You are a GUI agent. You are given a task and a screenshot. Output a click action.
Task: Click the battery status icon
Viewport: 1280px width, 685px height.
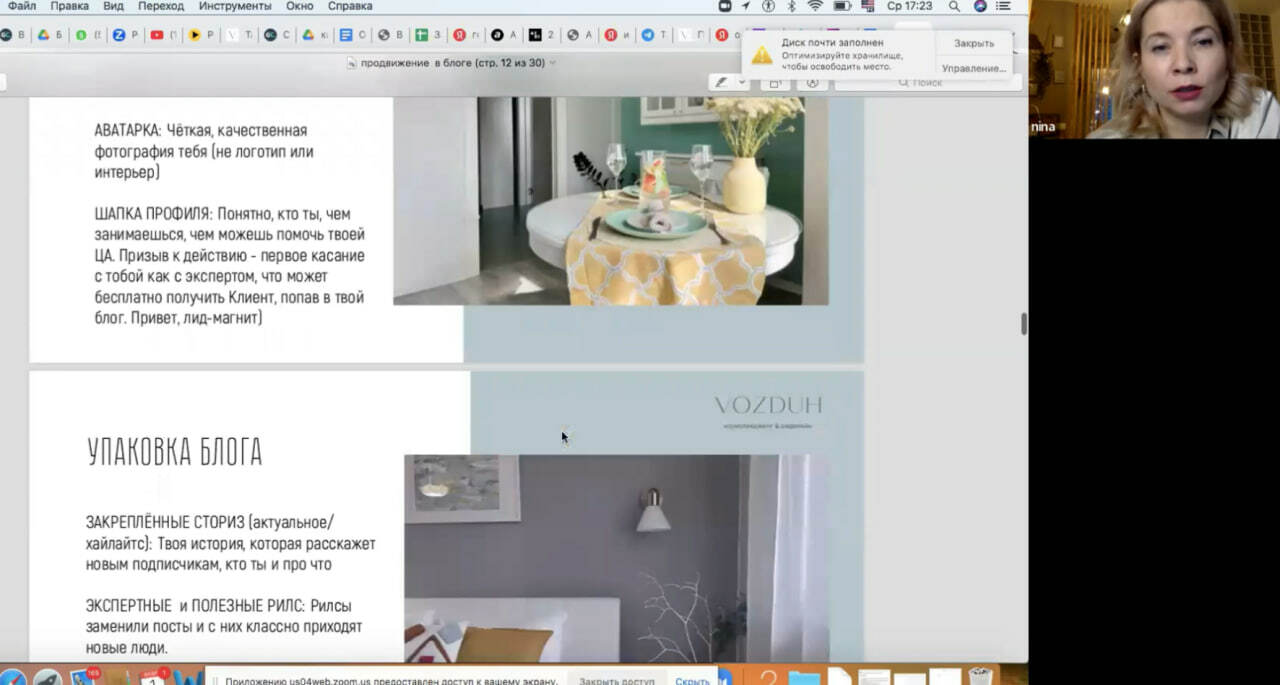pos(842,6)
